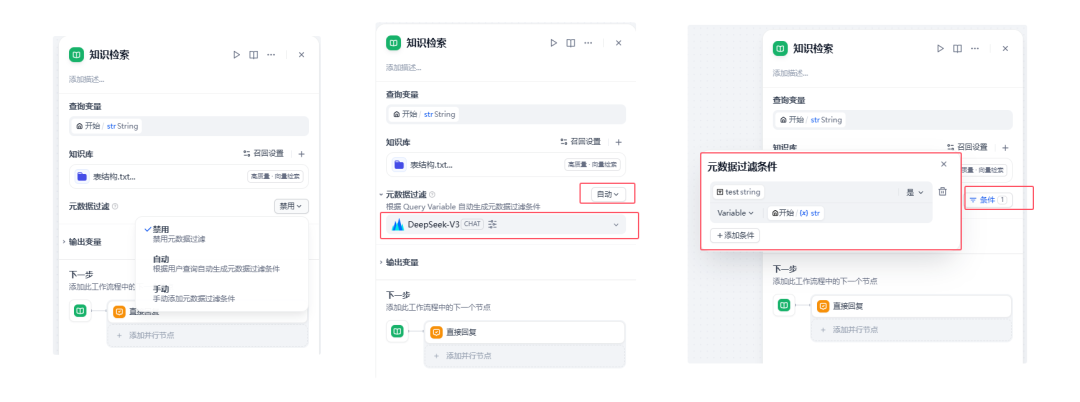1080x402 pixels.
Task: Open the 是 operator dropdown in the filter condition
Action: coord(915,193)
